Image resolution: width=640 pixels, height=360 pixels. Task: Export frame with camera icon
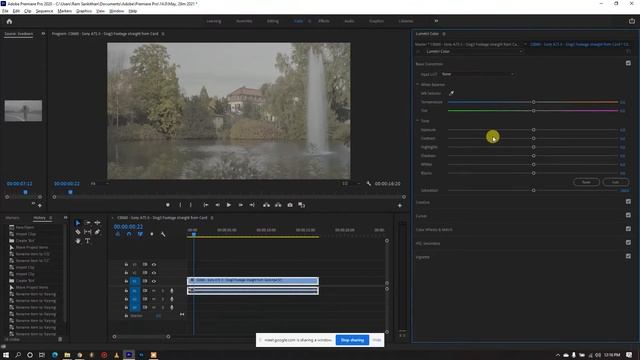[290, 205]
